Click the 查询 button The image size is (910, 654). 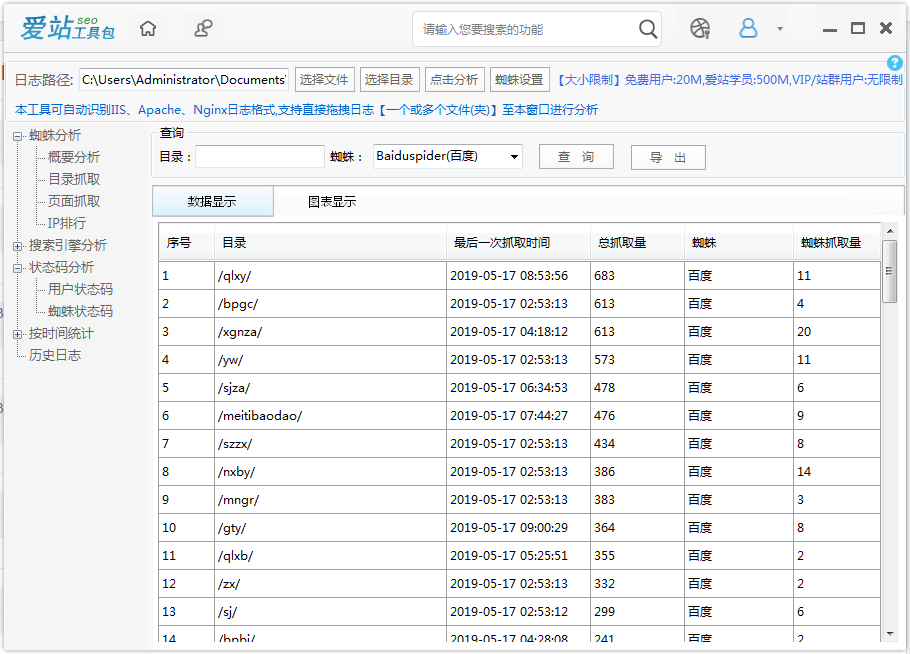click(x=576, y=157)
